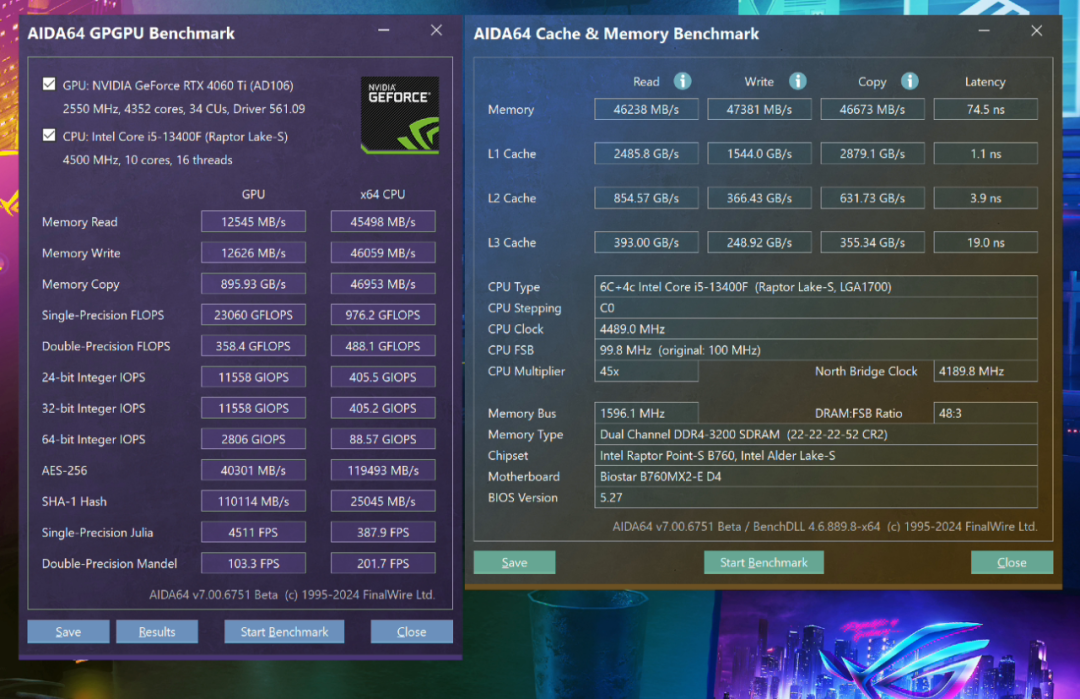Save the GPGPU Benchmark results
1080x699 pixels.
[68, 632]
